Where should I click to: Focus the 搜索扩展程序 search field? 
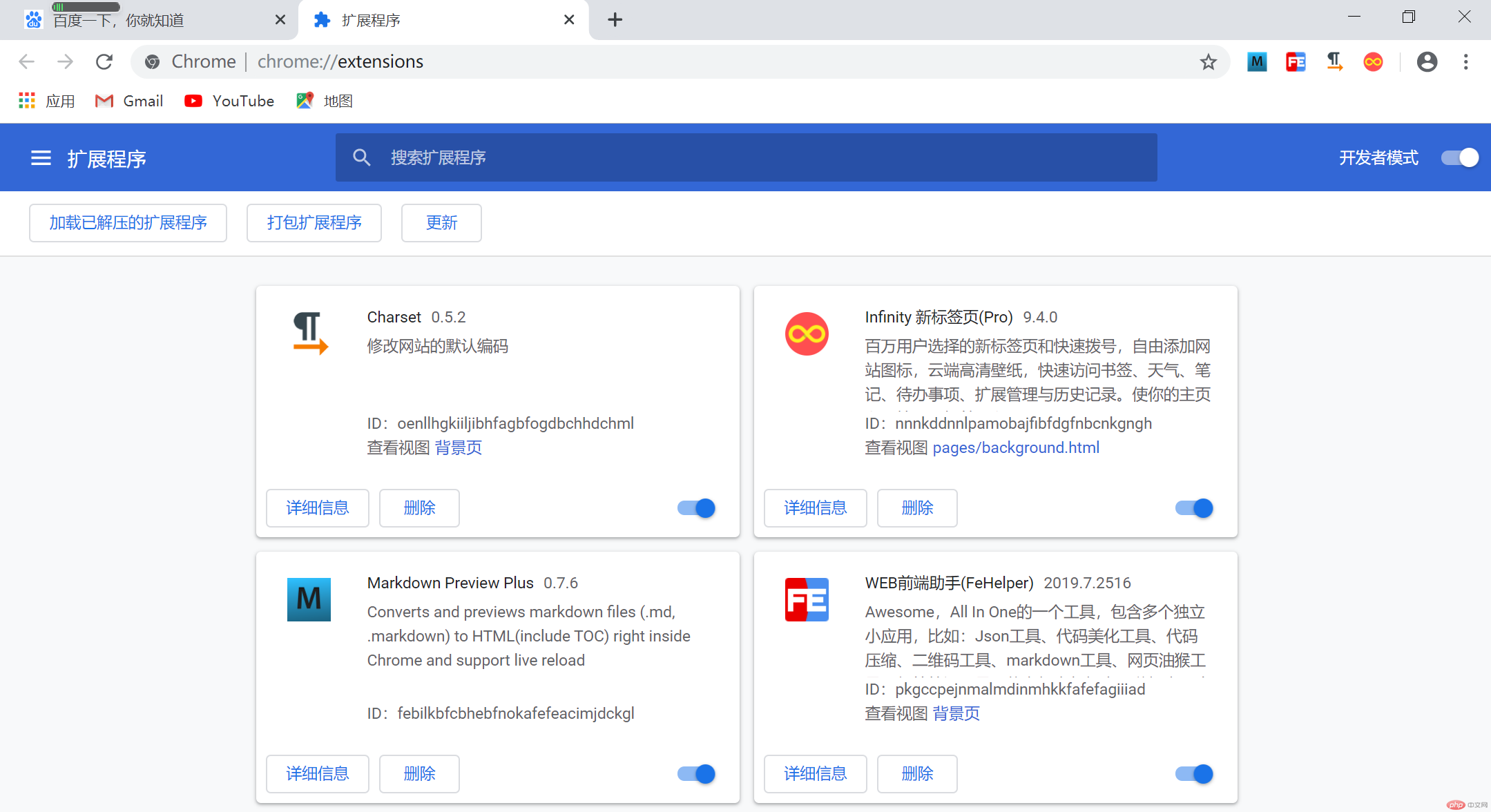pyautogui.click(x=747, y=157)
